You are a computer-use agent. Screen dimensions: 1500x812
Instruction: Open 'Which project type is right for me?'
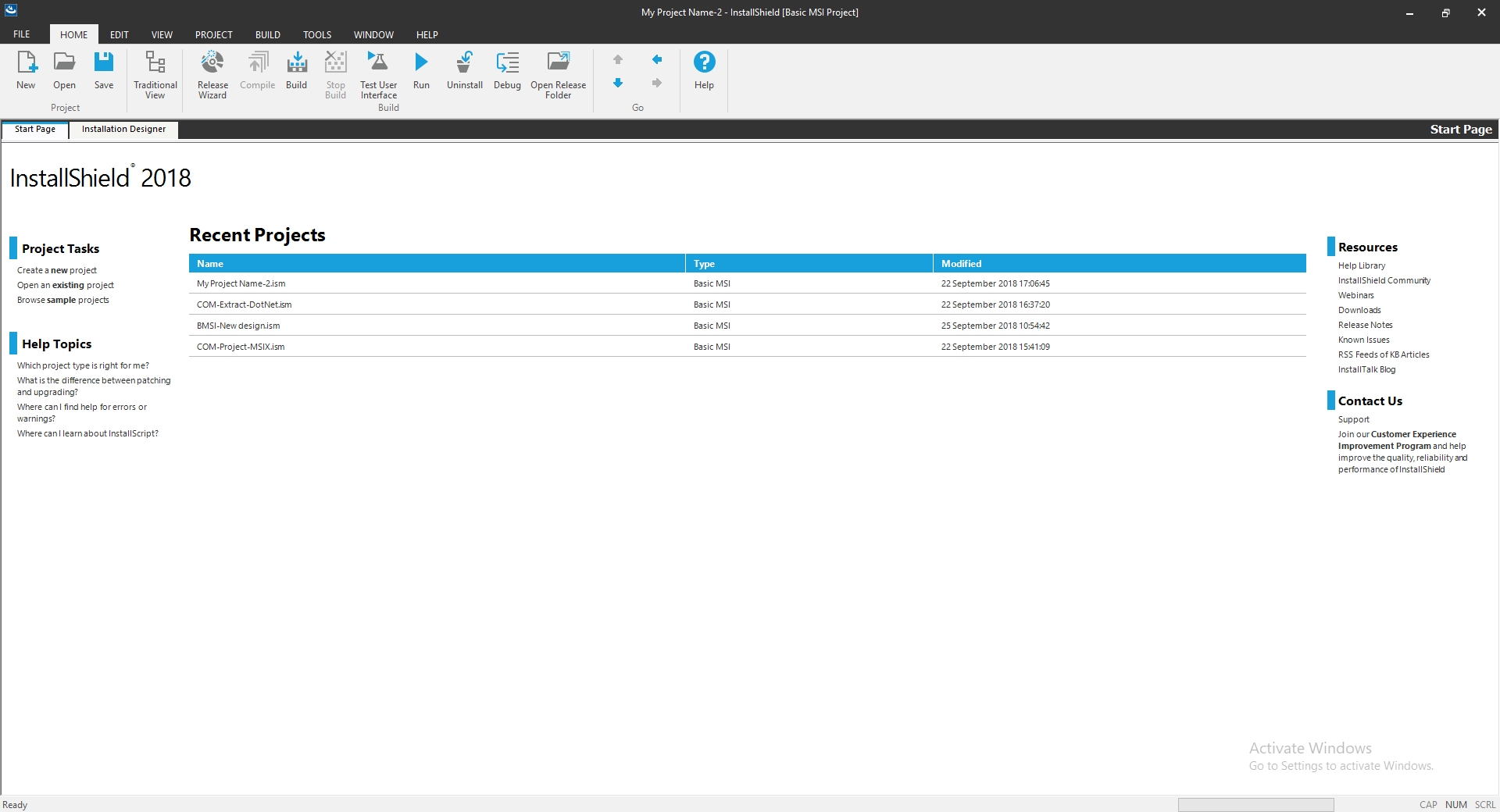click(x=83, y=365)
